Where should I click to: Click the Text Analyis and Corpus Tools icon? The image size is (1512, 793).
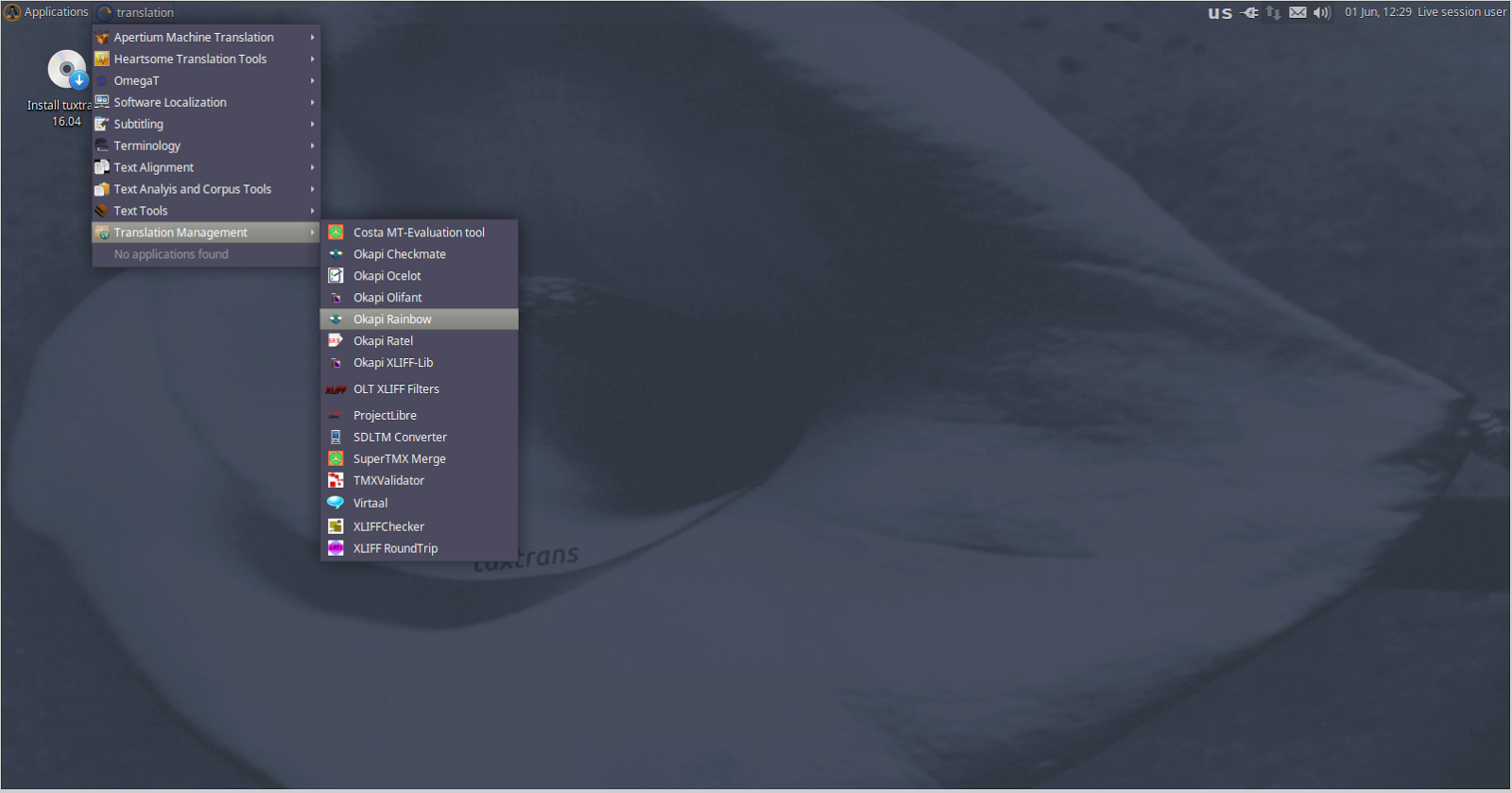tap(102, 189)
